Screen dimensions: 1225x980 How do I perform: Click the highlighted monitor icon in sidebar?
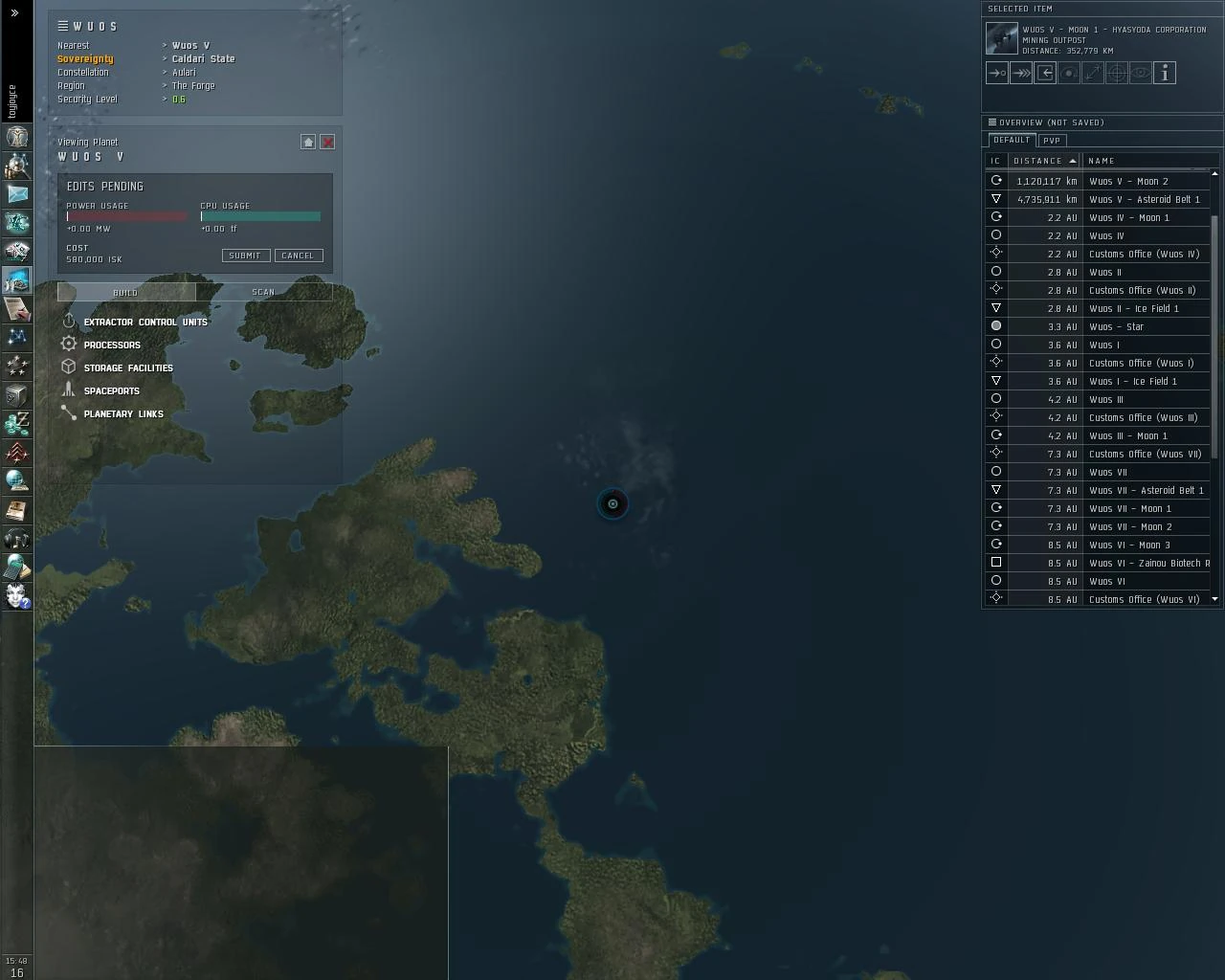tap(17, 279)
